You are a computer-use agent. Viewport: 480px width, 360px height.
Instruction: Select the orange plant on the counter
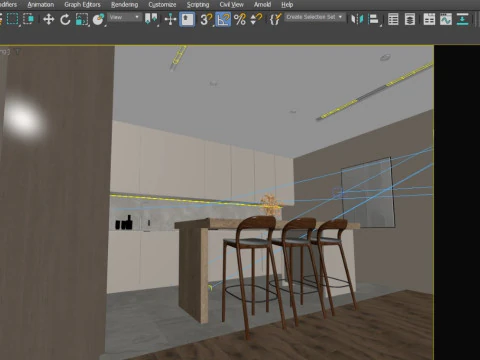(271, 204)
